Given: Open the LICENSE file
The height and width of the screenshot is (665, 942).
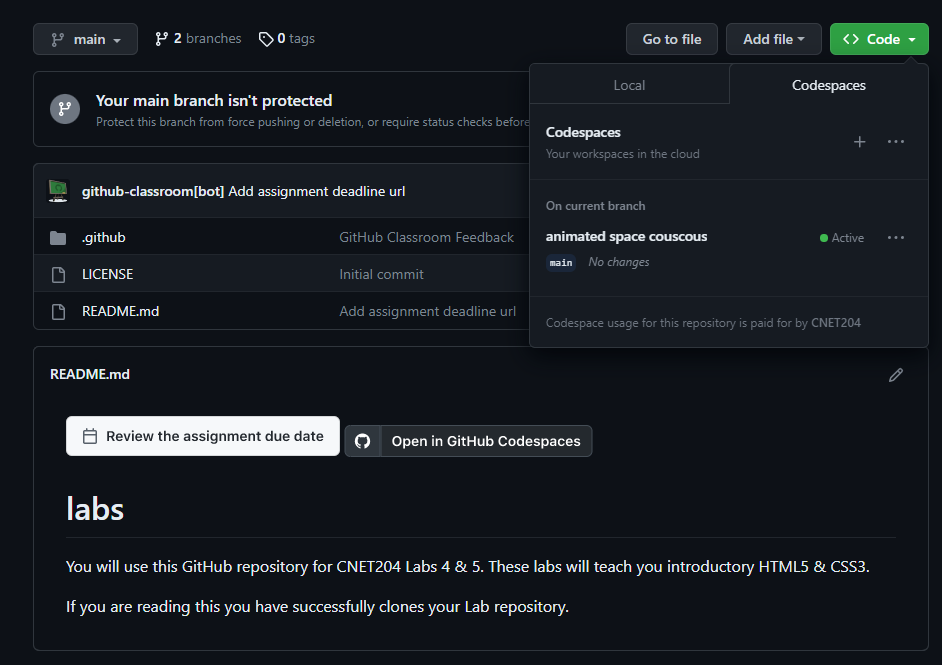Looking at the screenshot, I should (107, 273).
